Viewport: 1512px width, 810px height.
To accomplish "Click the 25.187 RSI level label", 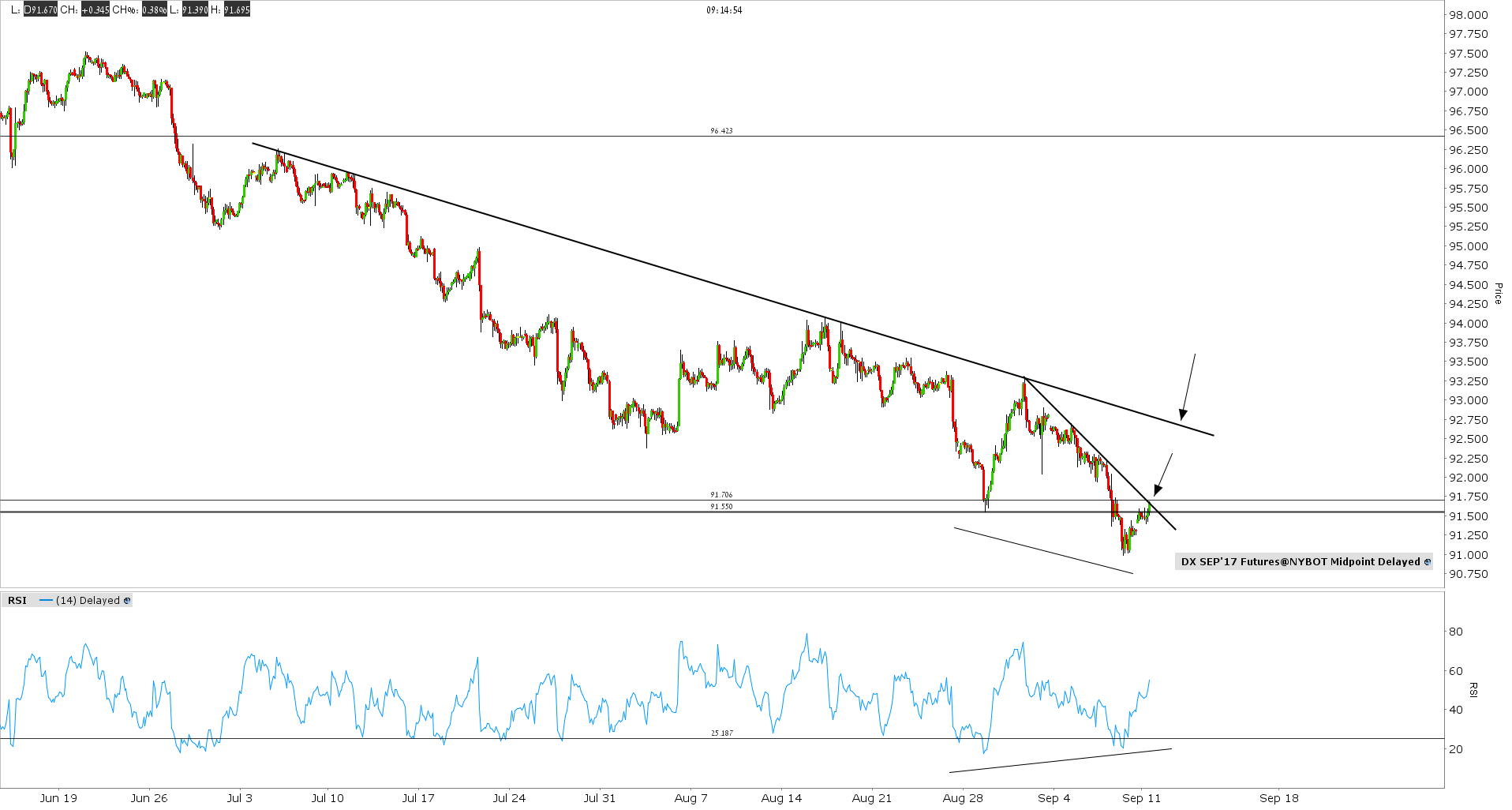I will (721, 733).
